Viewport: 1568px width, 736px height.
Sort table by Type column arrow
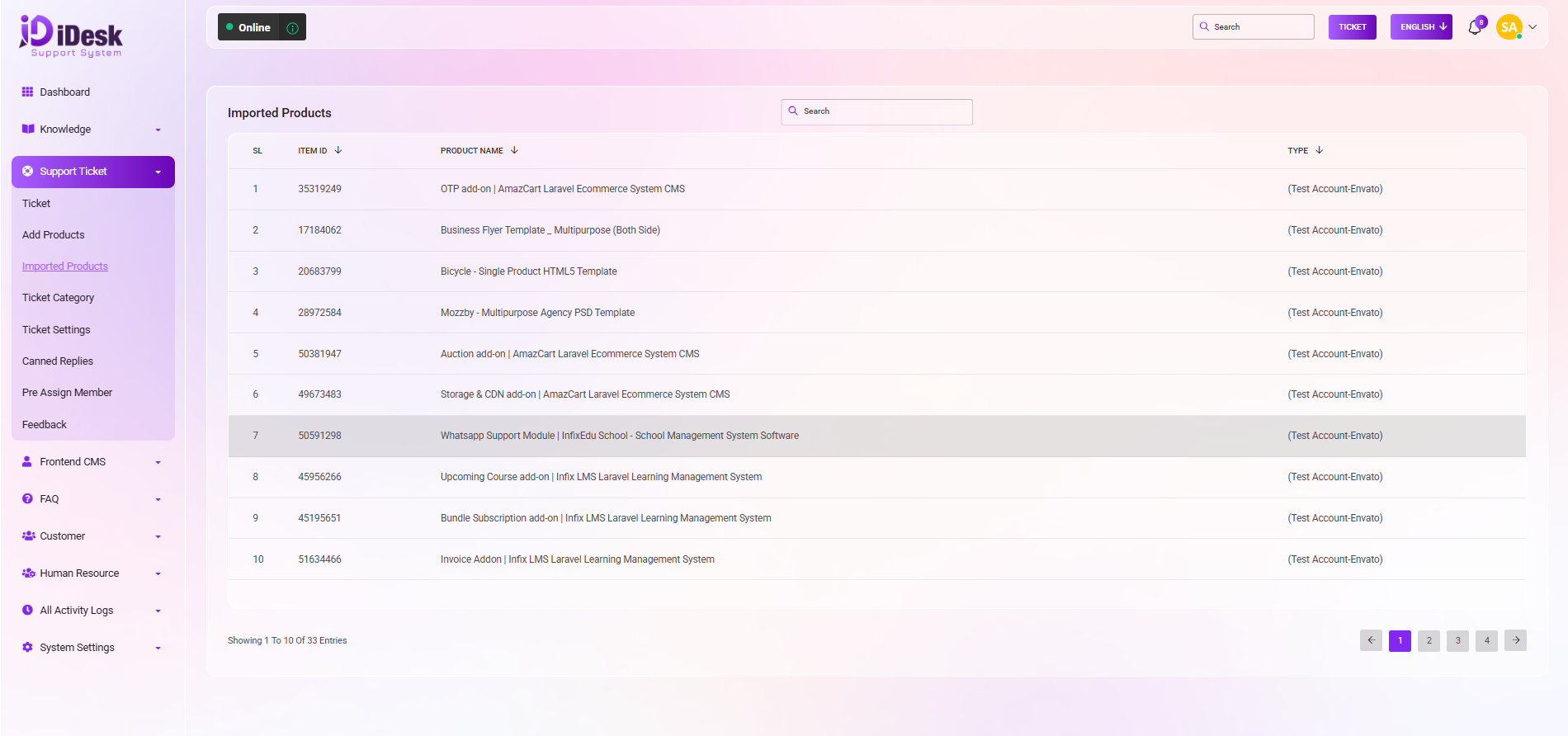1320,150
